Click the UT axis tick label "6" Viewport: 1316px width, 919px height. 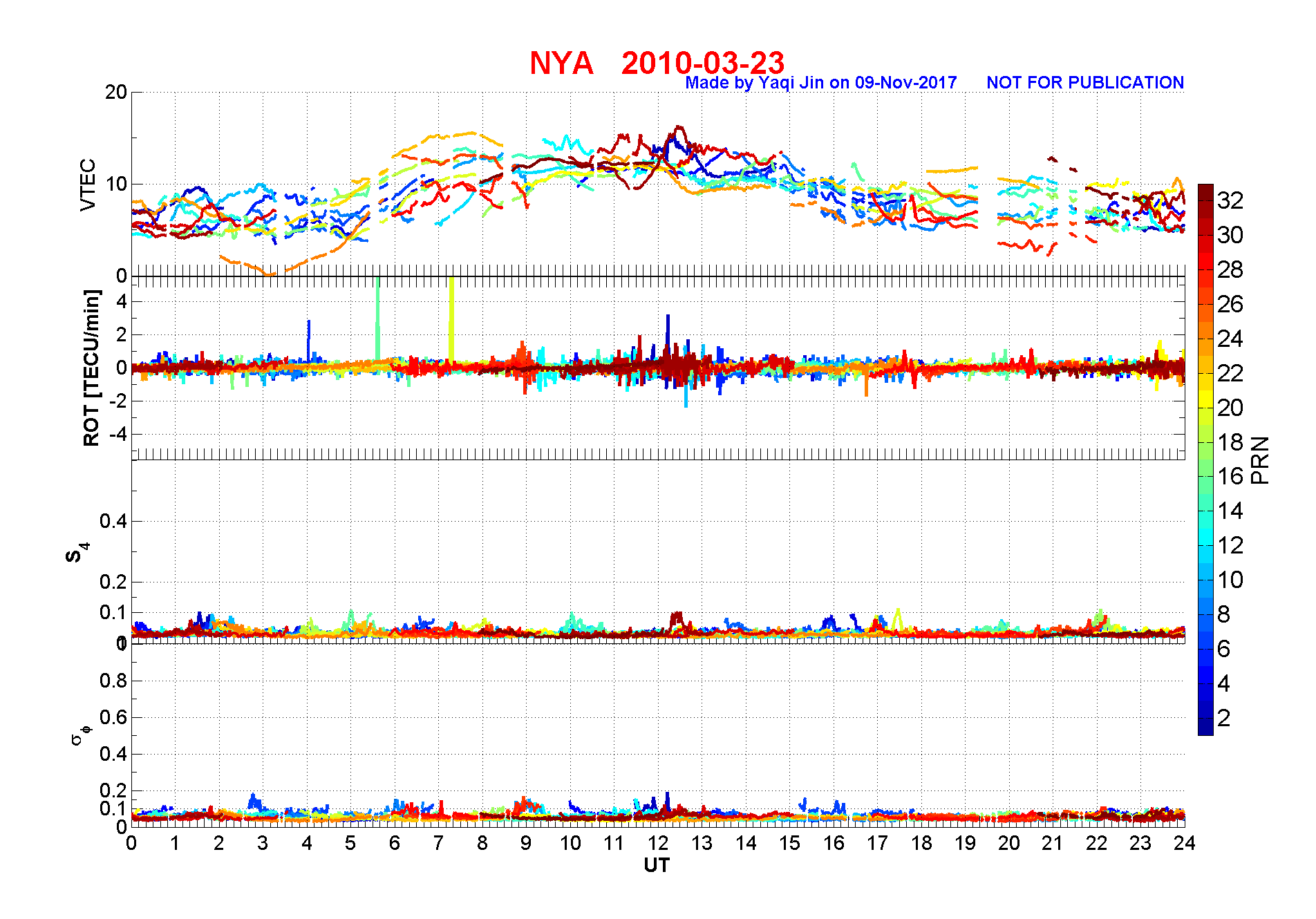pyautogui.click(x=395, y=843)
